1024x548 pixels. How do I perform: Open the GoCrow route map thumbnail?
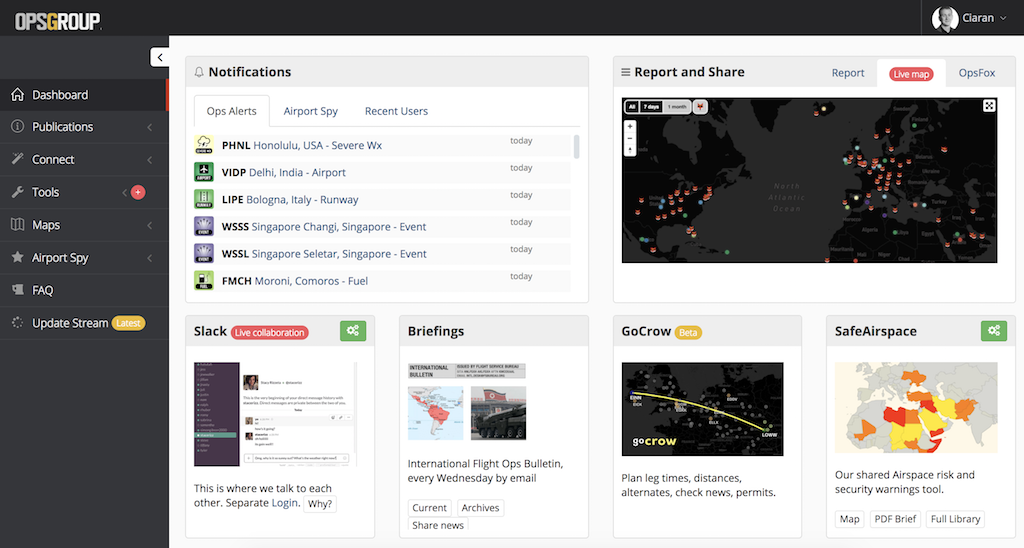click(x=702, y=409)
